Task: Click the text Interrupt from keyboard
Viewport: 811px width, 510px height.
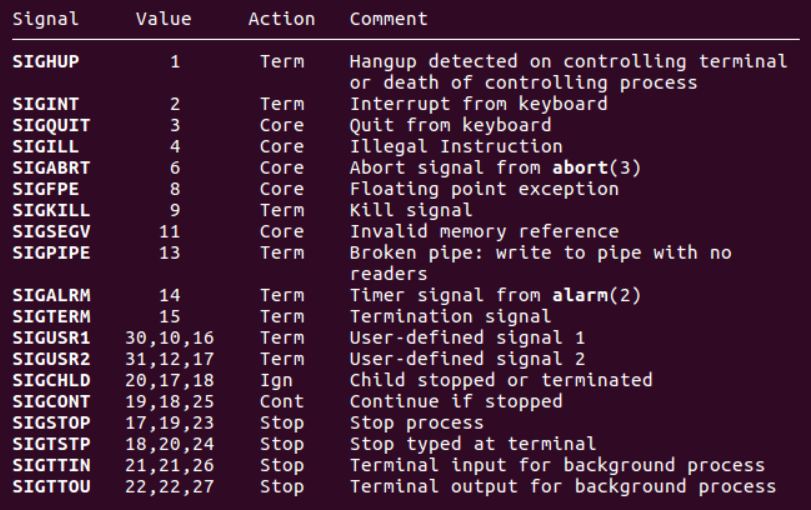Action: pos(478,104)
